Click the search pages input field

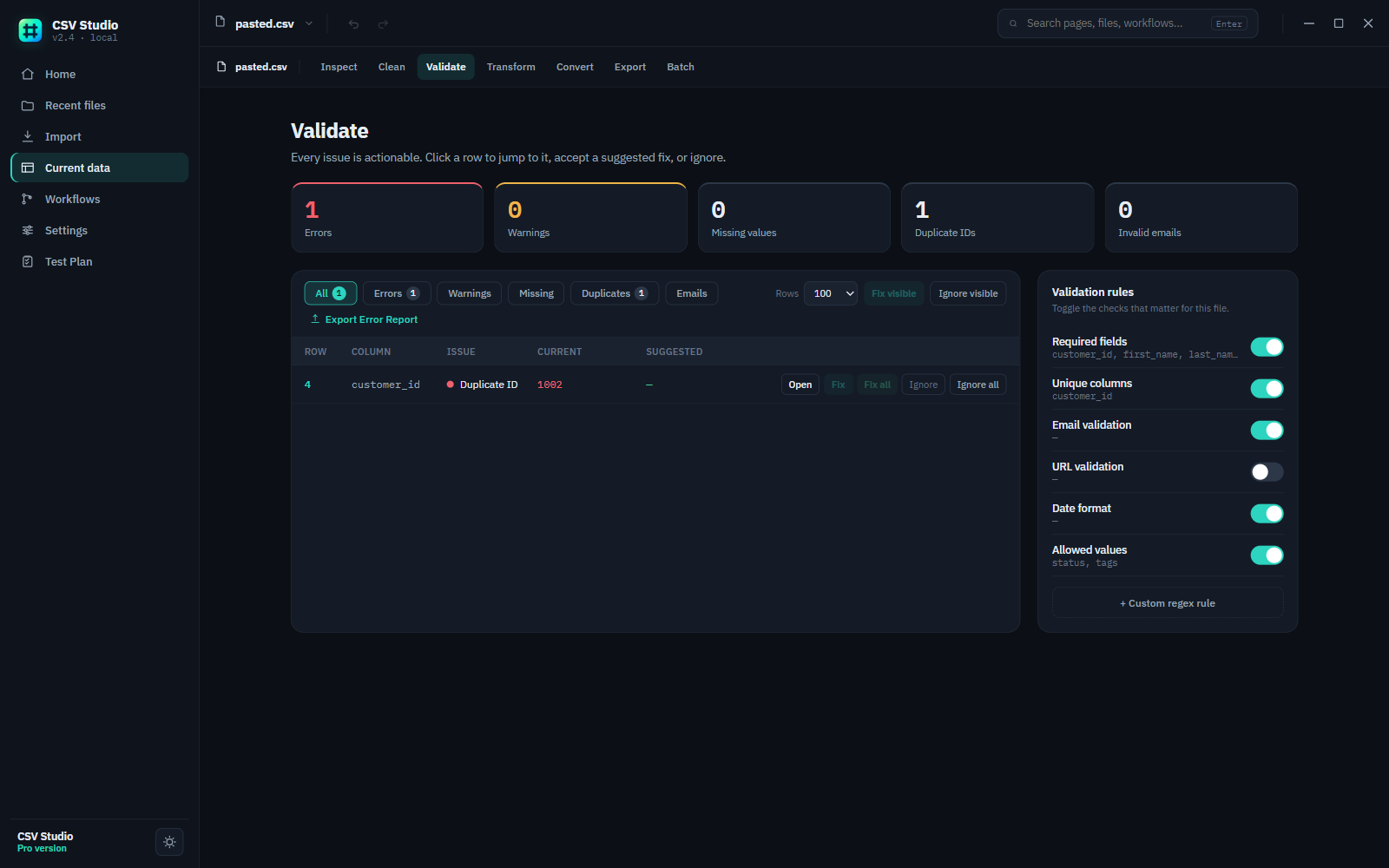1128,23
